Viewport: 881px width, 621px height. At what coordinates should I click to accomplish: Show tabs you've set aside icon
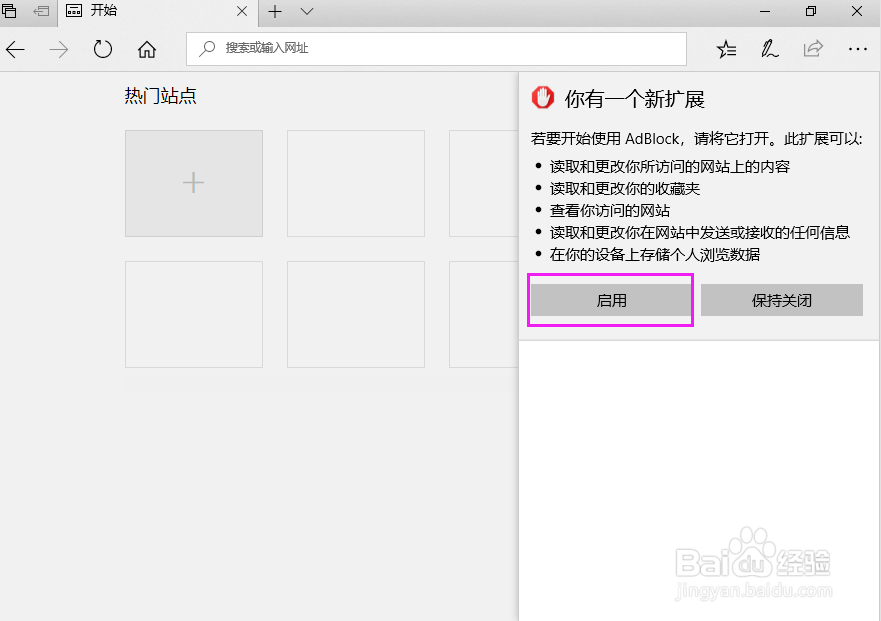coord(10,11)
